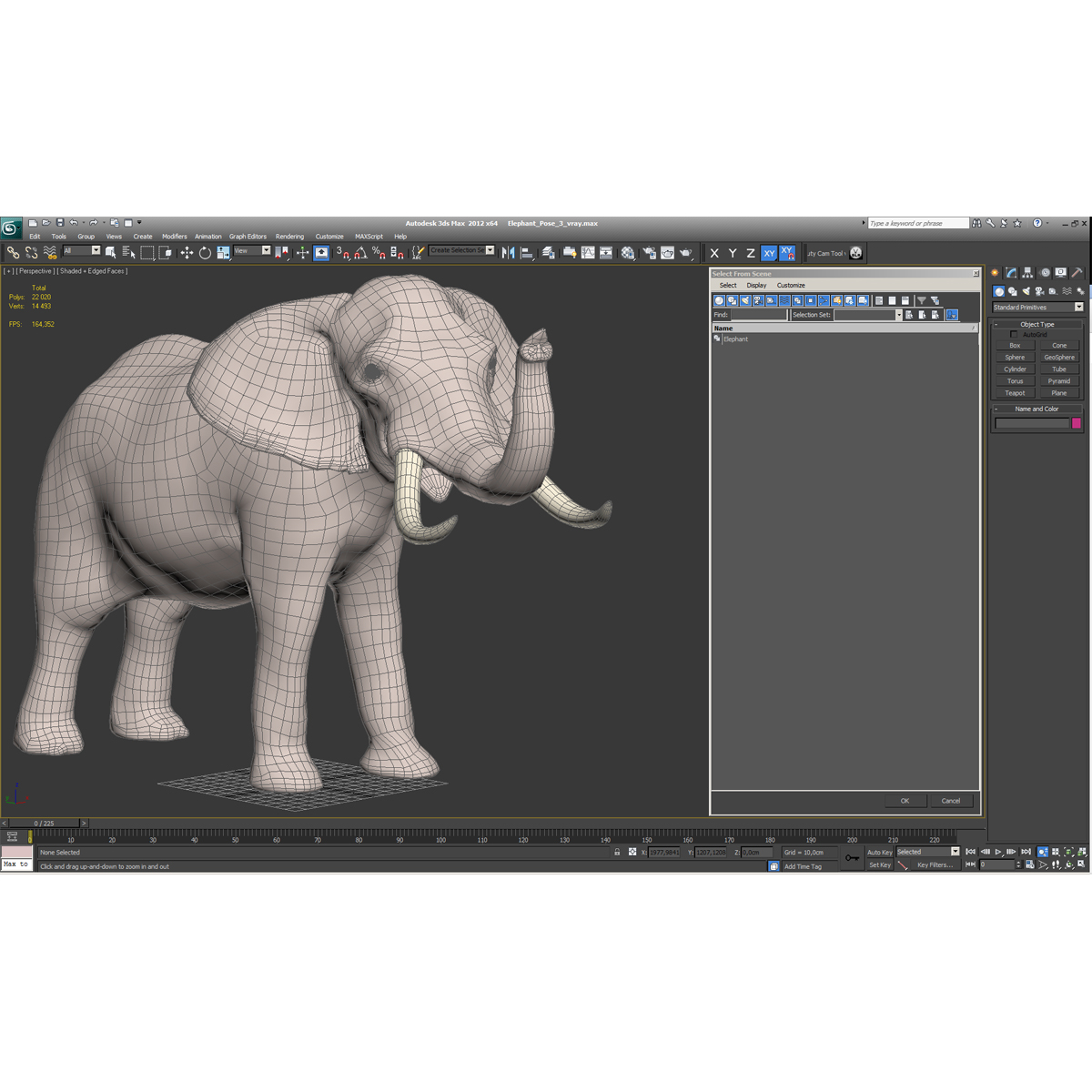Screen dimensions: 1092x1092
Task: Activate the Select and Move tool
Action: 186,252
